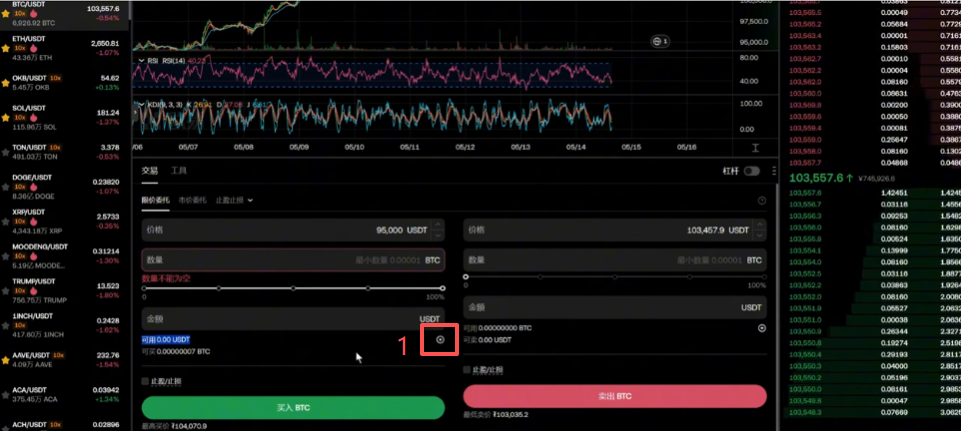Open the three-dot menu next to 杠杆

(x=774, y=171)
